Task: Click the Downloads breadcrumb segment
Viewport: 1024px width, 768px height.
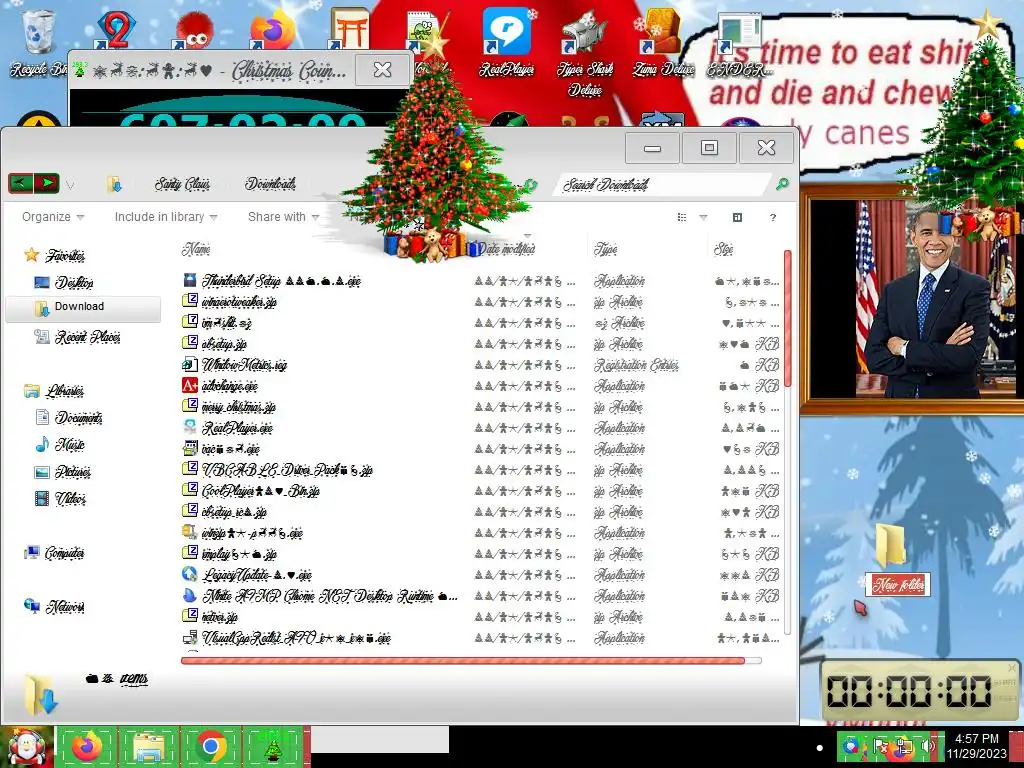Action: [x=270, y=184]
